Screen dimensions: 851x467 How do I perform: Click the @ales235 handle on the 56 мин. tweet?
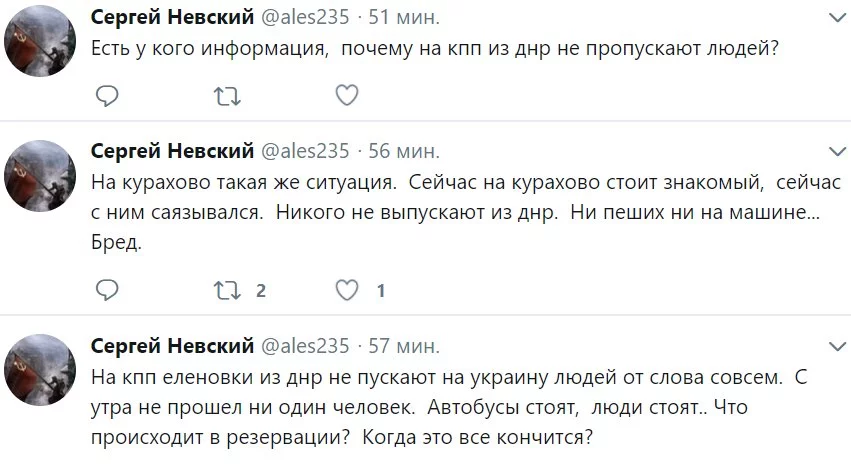pyautogui.click(x=305, y=151)
